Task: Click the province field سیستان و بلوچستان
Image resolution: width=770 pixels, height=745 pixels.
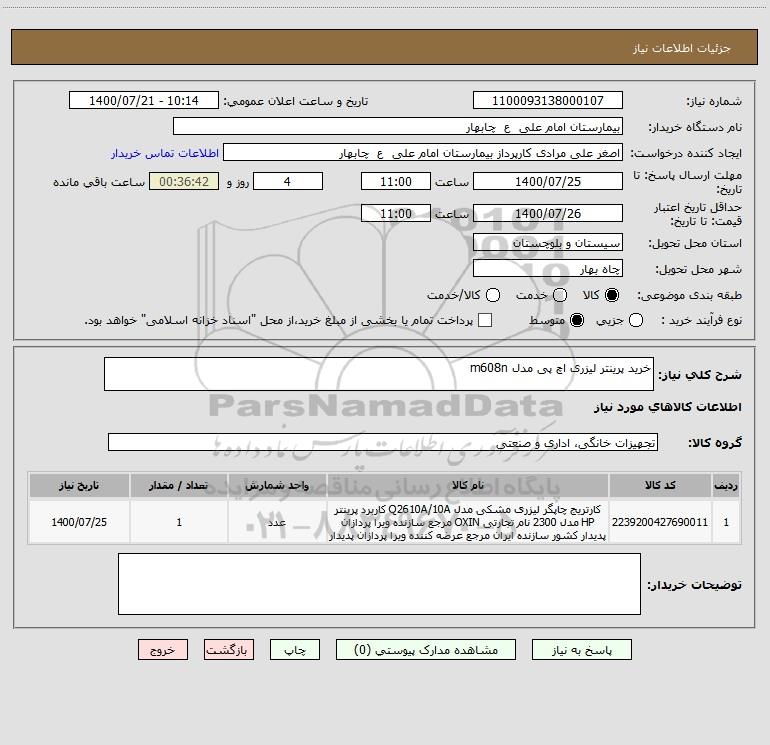Action: tap(548, 243)
